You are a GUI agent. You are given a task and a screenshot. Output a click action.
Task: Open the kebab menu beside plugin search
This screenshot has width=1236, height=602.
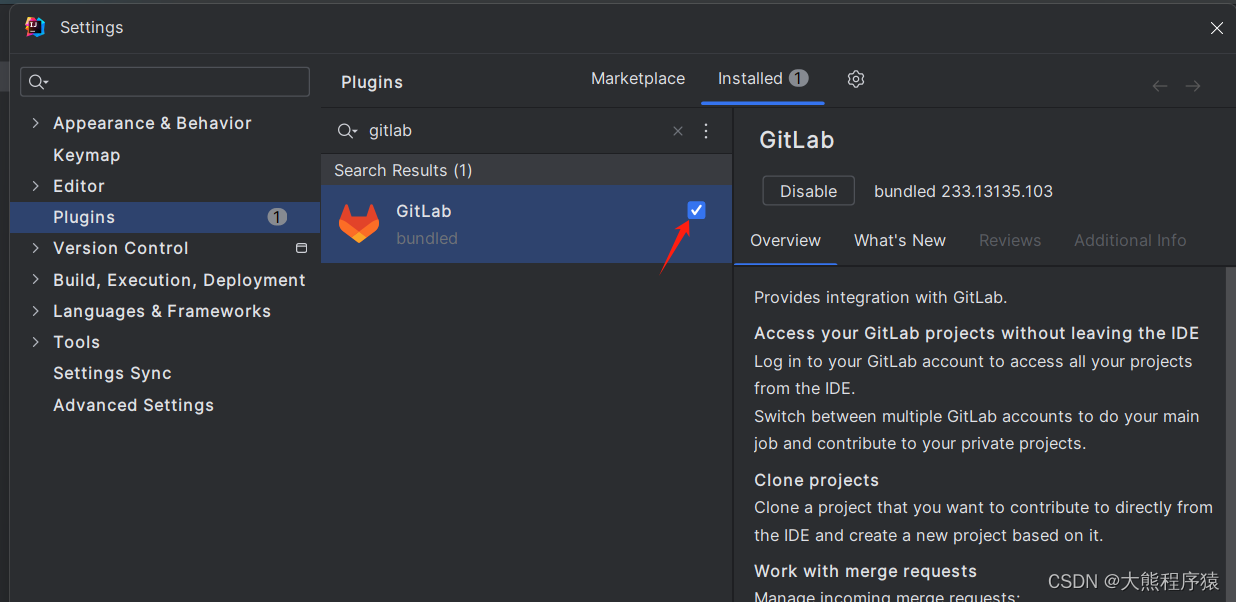pyautogui.click(x=706, y=131)
